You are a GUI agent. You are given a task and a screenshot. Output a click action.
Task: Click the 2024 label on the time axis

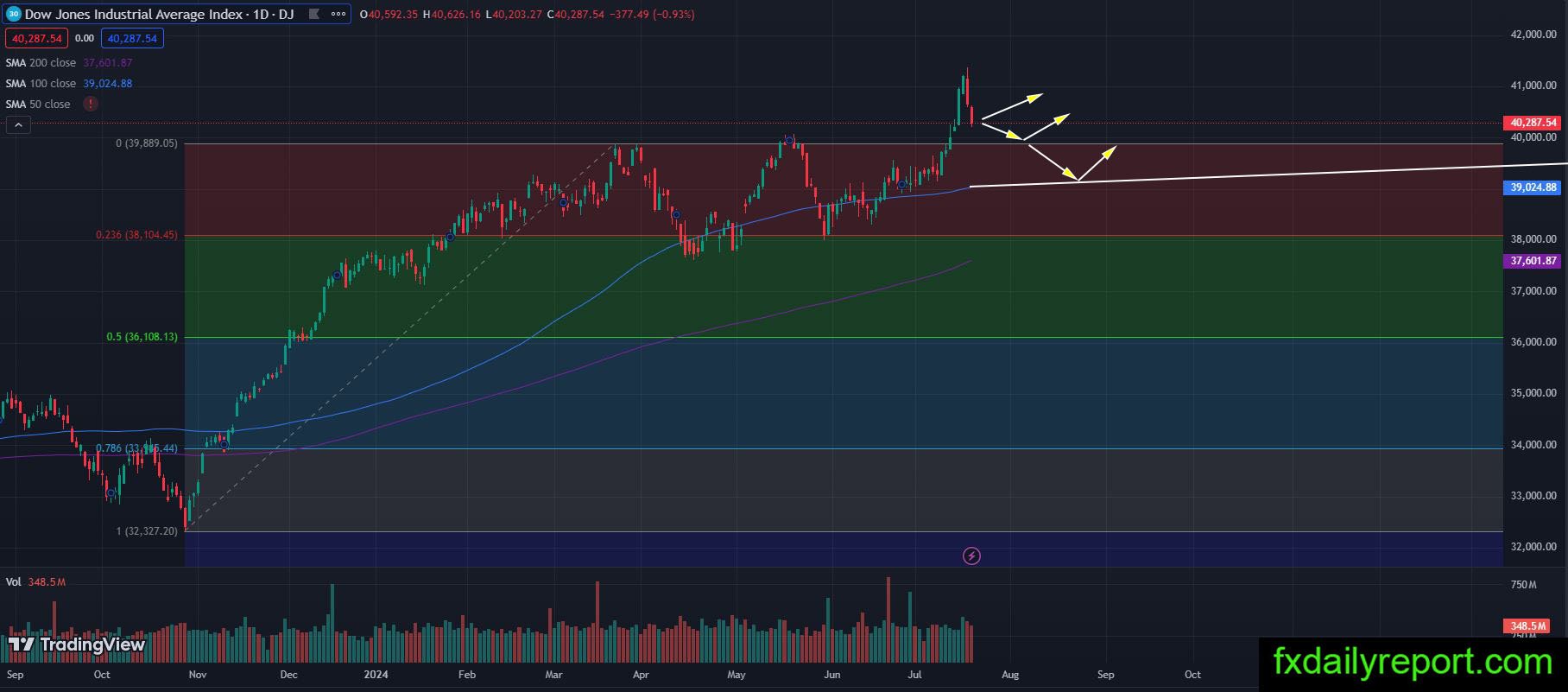376,675
